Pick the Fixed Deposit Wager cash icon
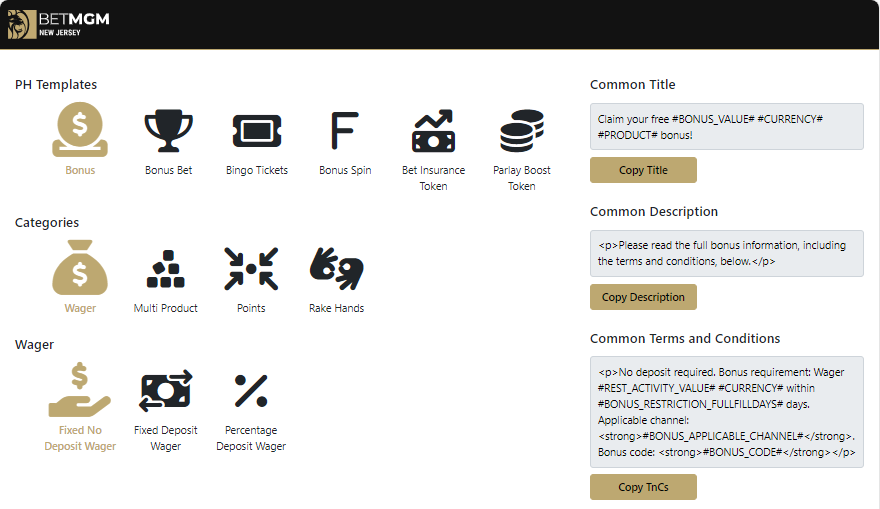880x509 pixels. click(166, 391)
